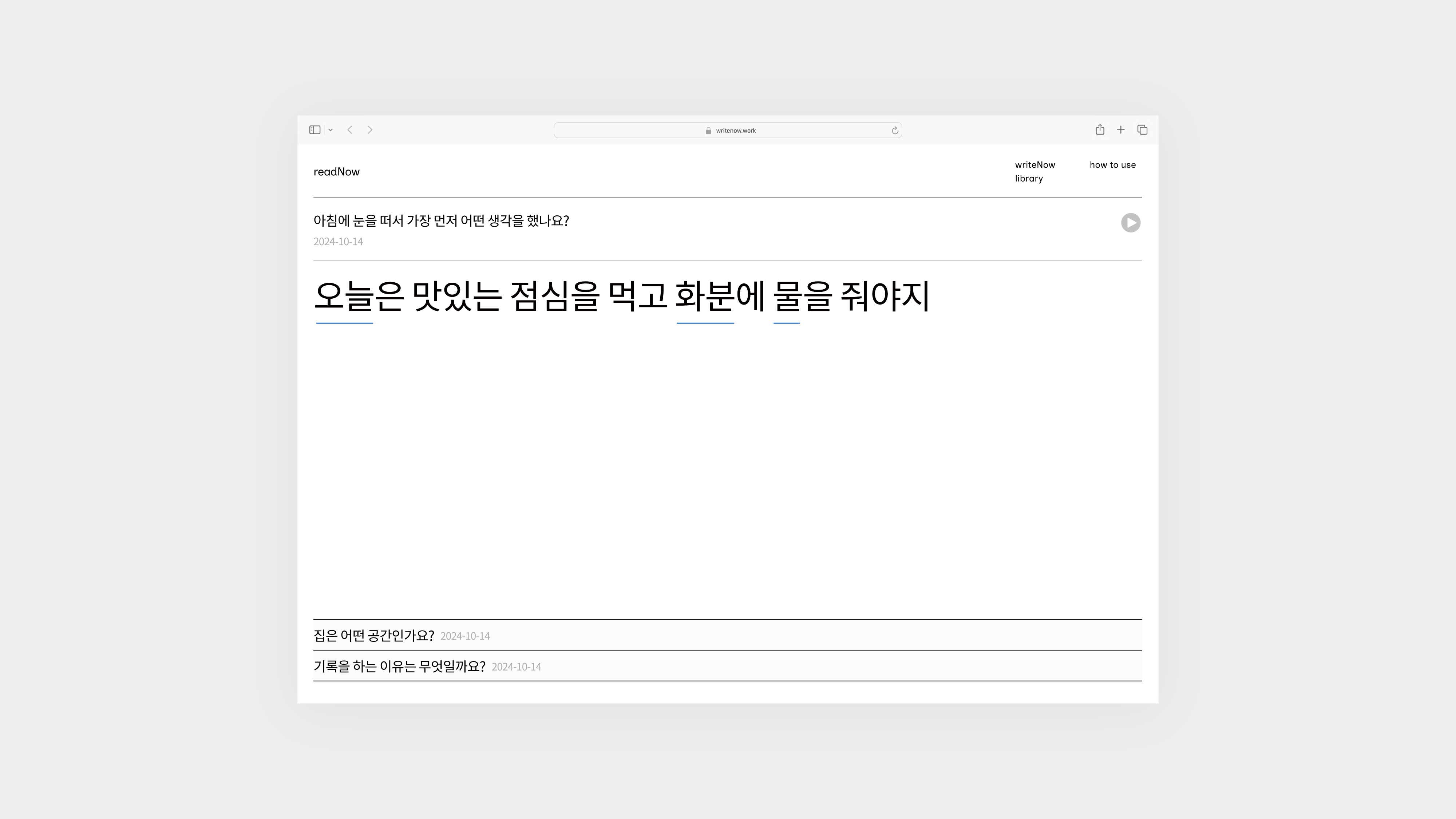This screenshot has width=1456, height=819.
Task: Open the '기록을 하는 이유는 무엇일까요?' entry
Action: click(x=727, y=666)
